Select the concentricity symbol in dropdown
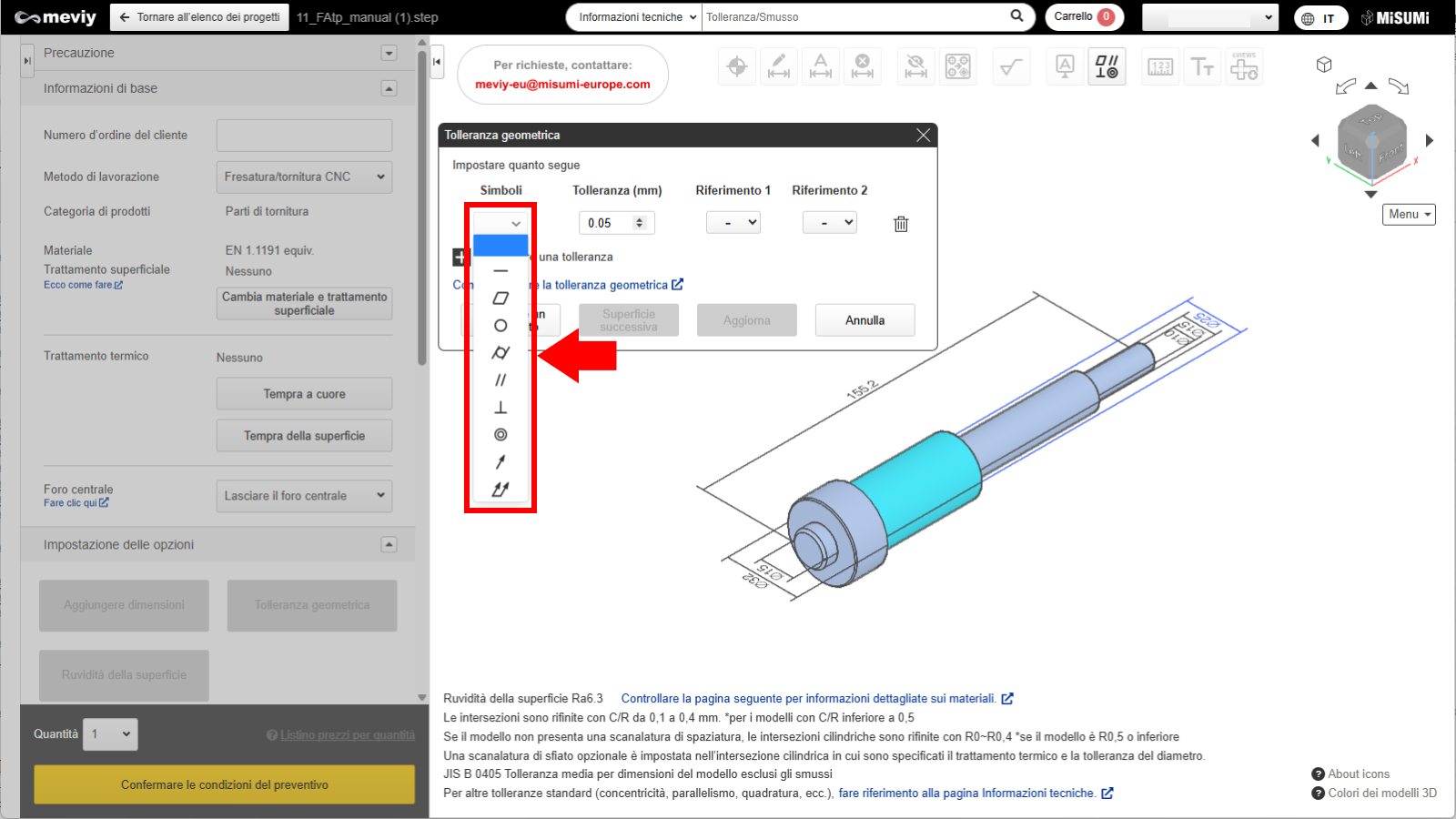The height and width of the screenshot is (819, 1456). [x=500, y=435]
